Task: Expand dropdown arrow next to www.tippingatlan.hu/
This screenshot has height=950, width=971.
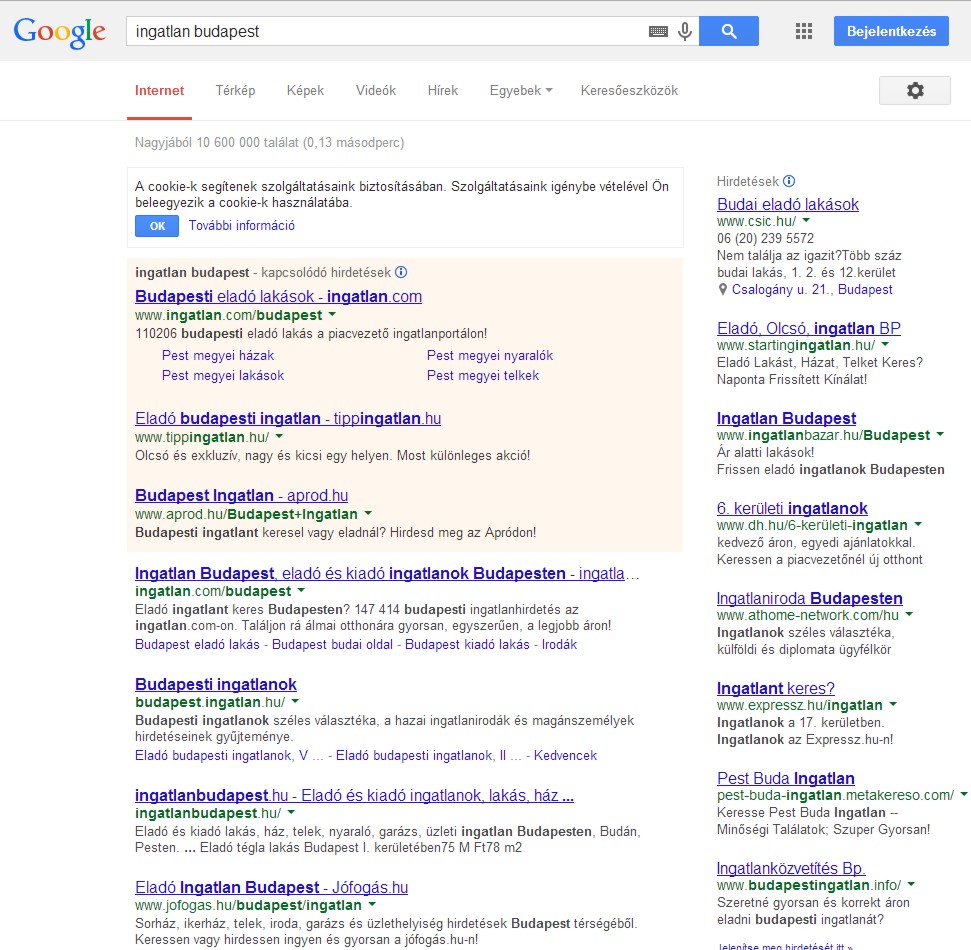Action: point(279,437)
